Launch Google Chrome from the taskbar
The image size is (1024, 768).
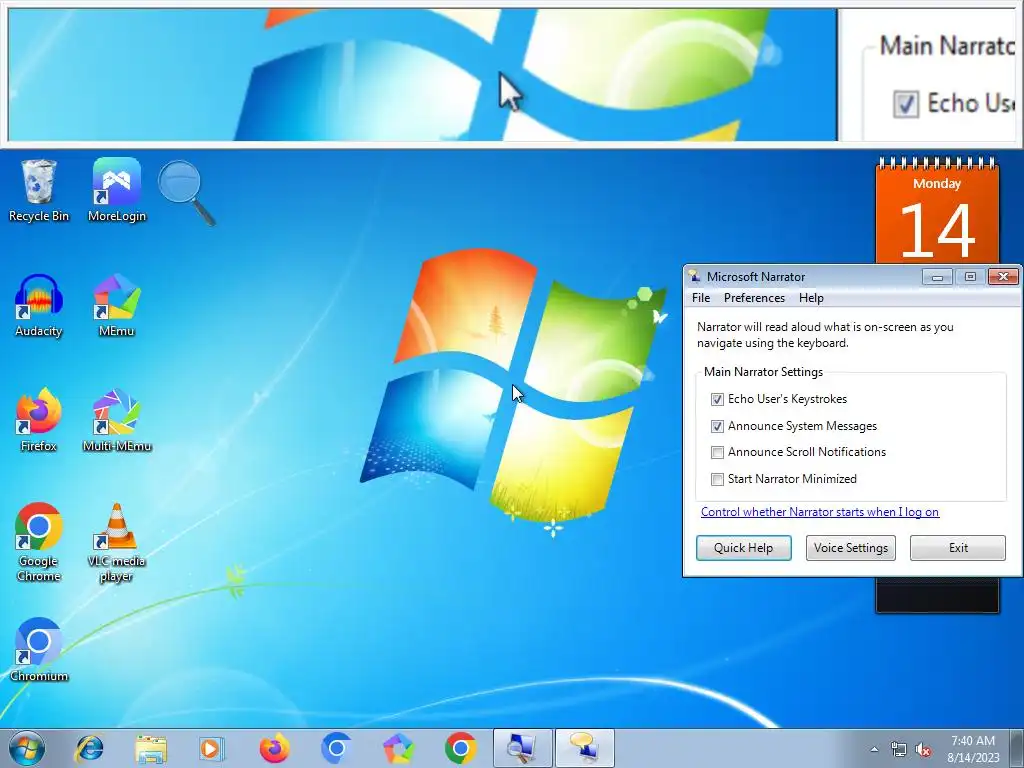[460, 748]
